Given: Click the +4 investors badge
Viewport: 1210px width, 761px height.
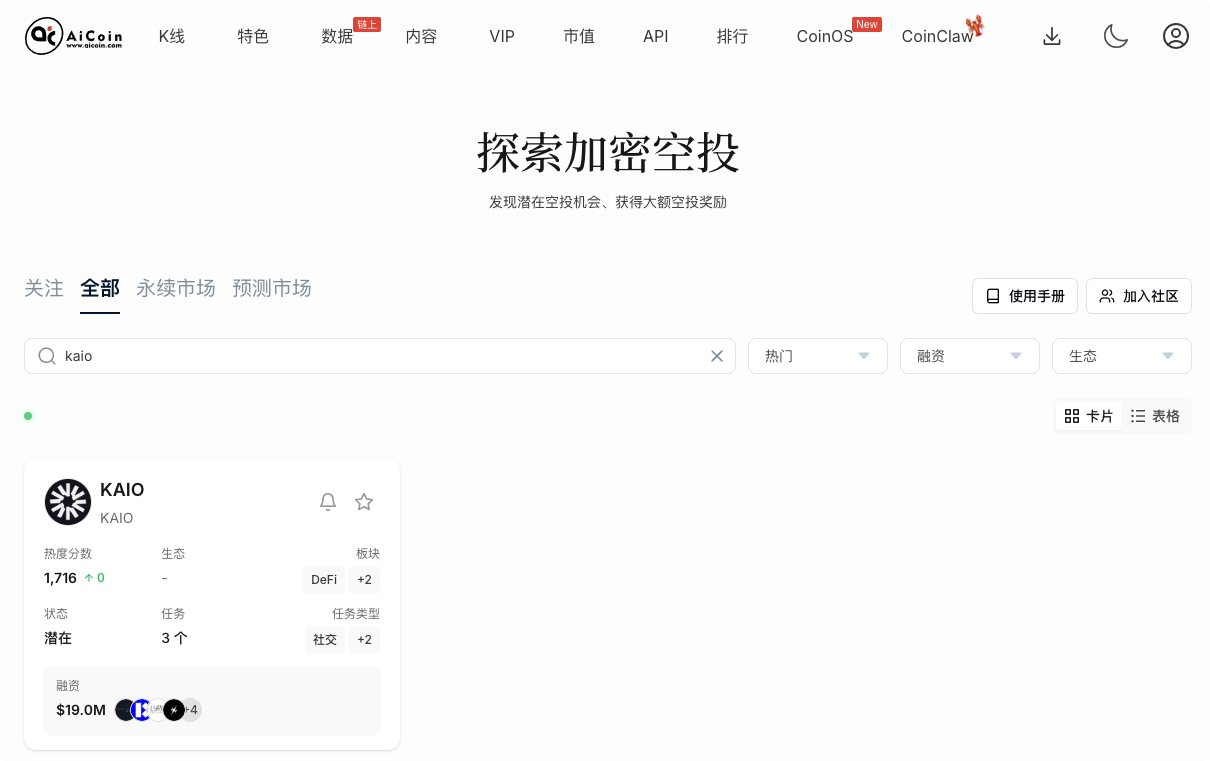Looking at the screenshot, I should [x=191, y=710].
